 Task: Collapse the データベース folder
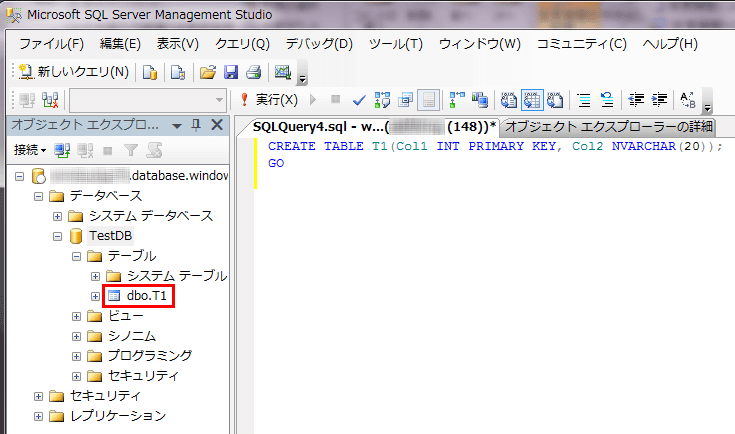(38, 196)
